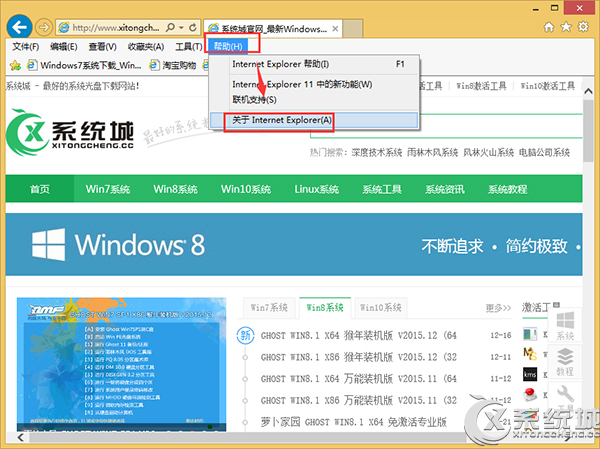Open the Tools gear icon

click(583, 27)
